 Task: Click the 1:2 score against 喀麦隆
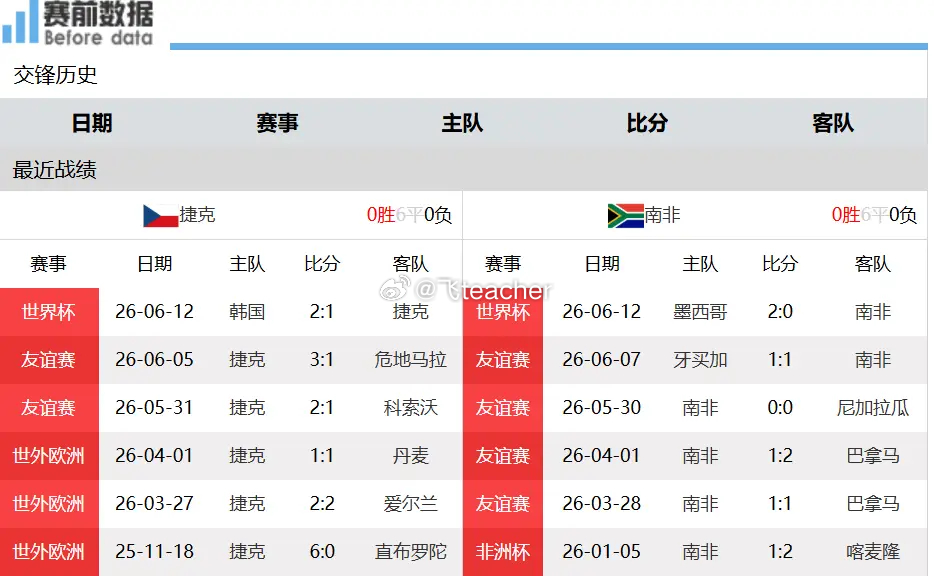click(780, 552)
